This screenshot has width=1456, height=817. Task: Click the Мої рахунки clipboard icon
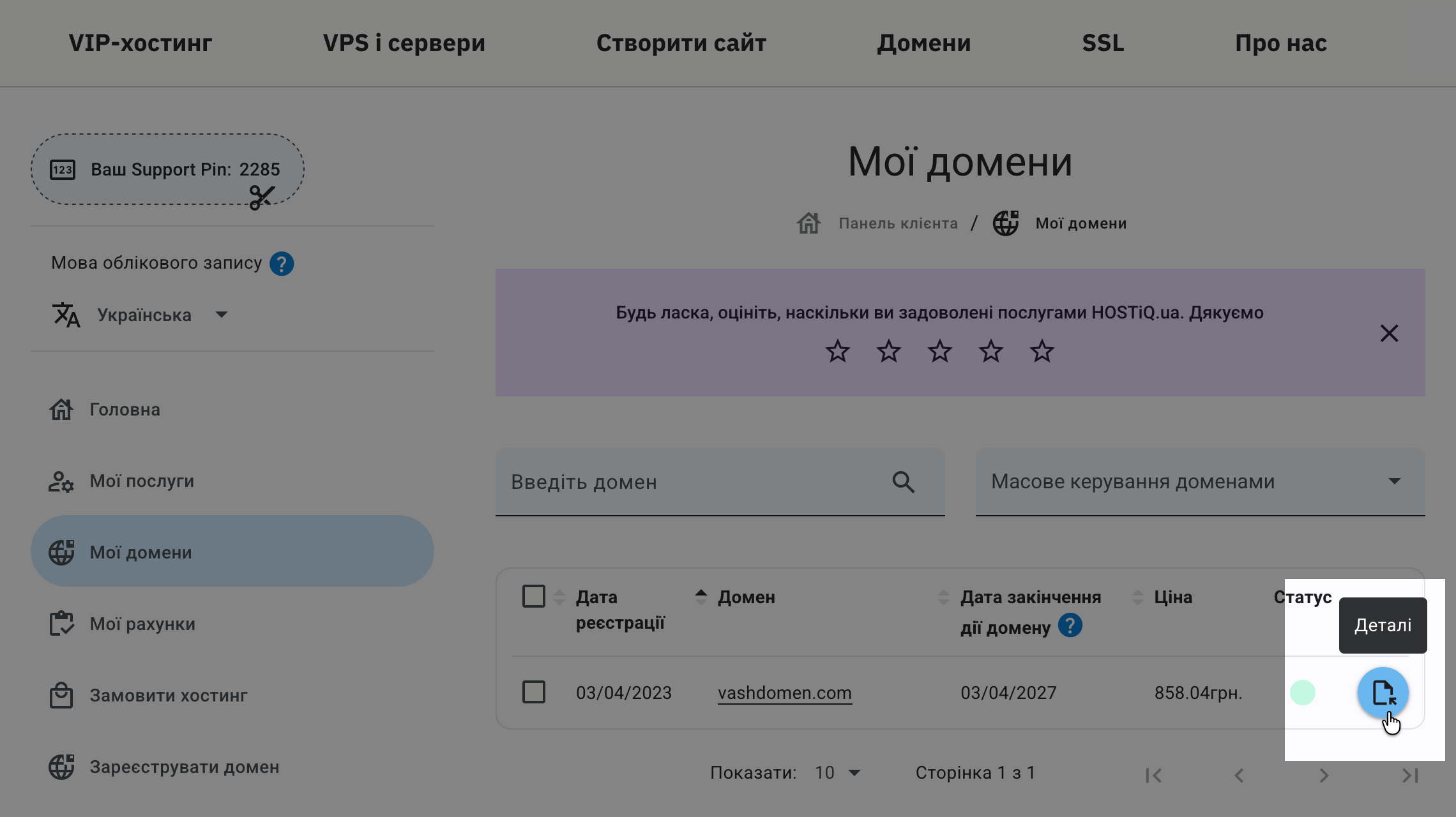click(61, 624)
